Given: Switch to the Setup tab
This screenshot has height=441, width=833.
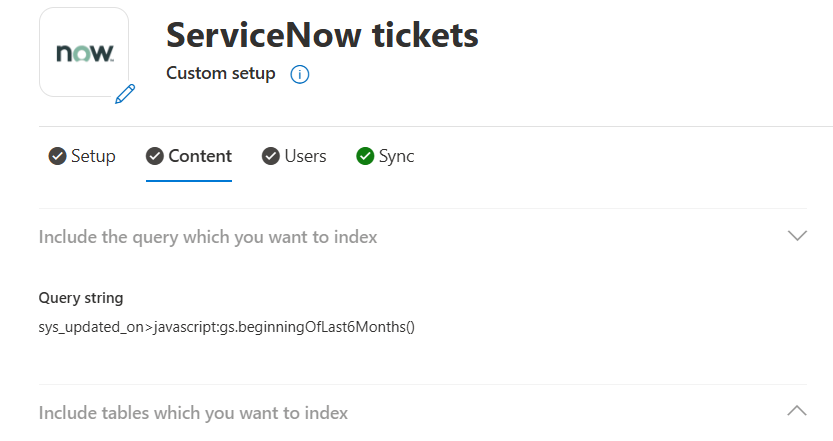Looking at the screenshot, I should (x=82, y=156).
